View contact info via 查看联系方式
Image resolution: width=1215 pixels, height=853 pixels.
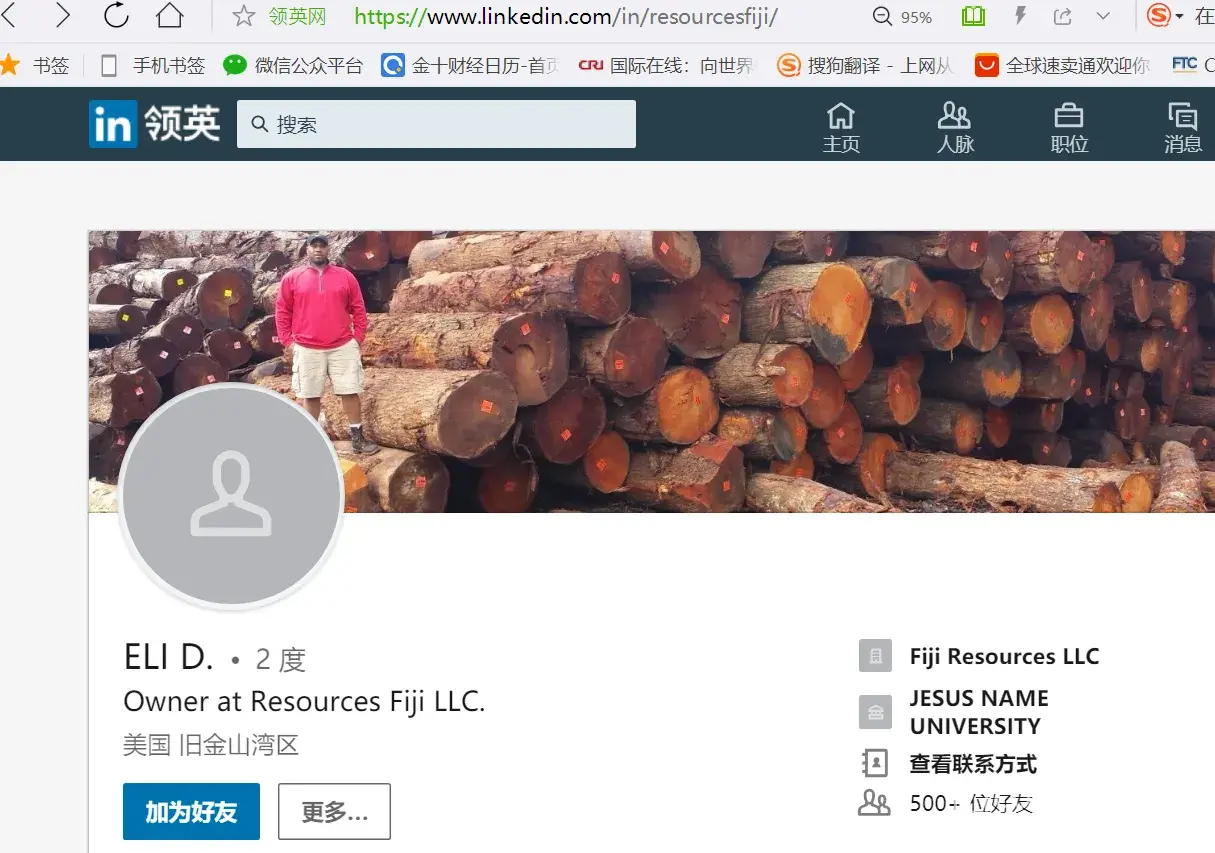972,764
